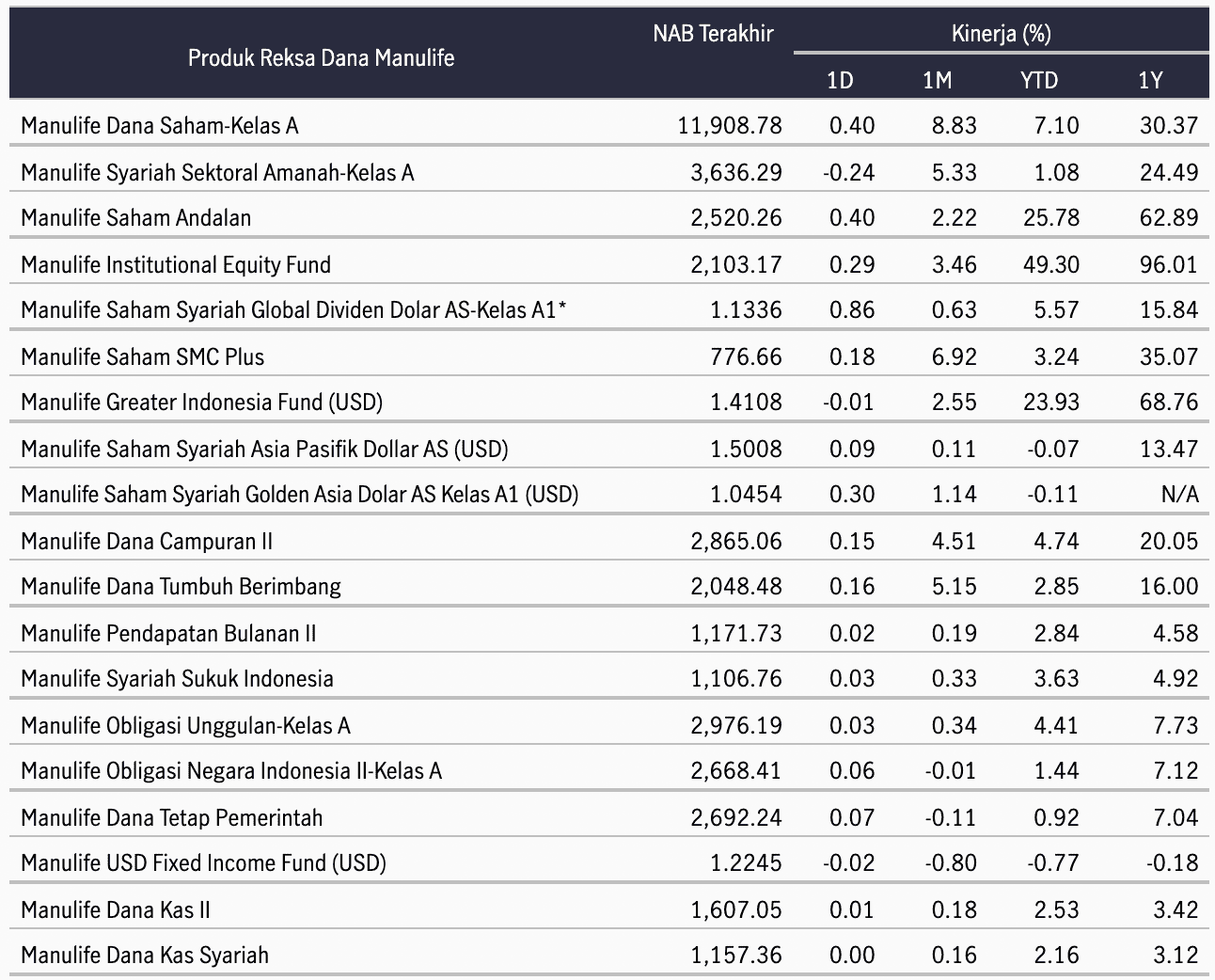1215x980 pixels.
Task: Click the YTD column header
Action: (x=1038, y=81)
